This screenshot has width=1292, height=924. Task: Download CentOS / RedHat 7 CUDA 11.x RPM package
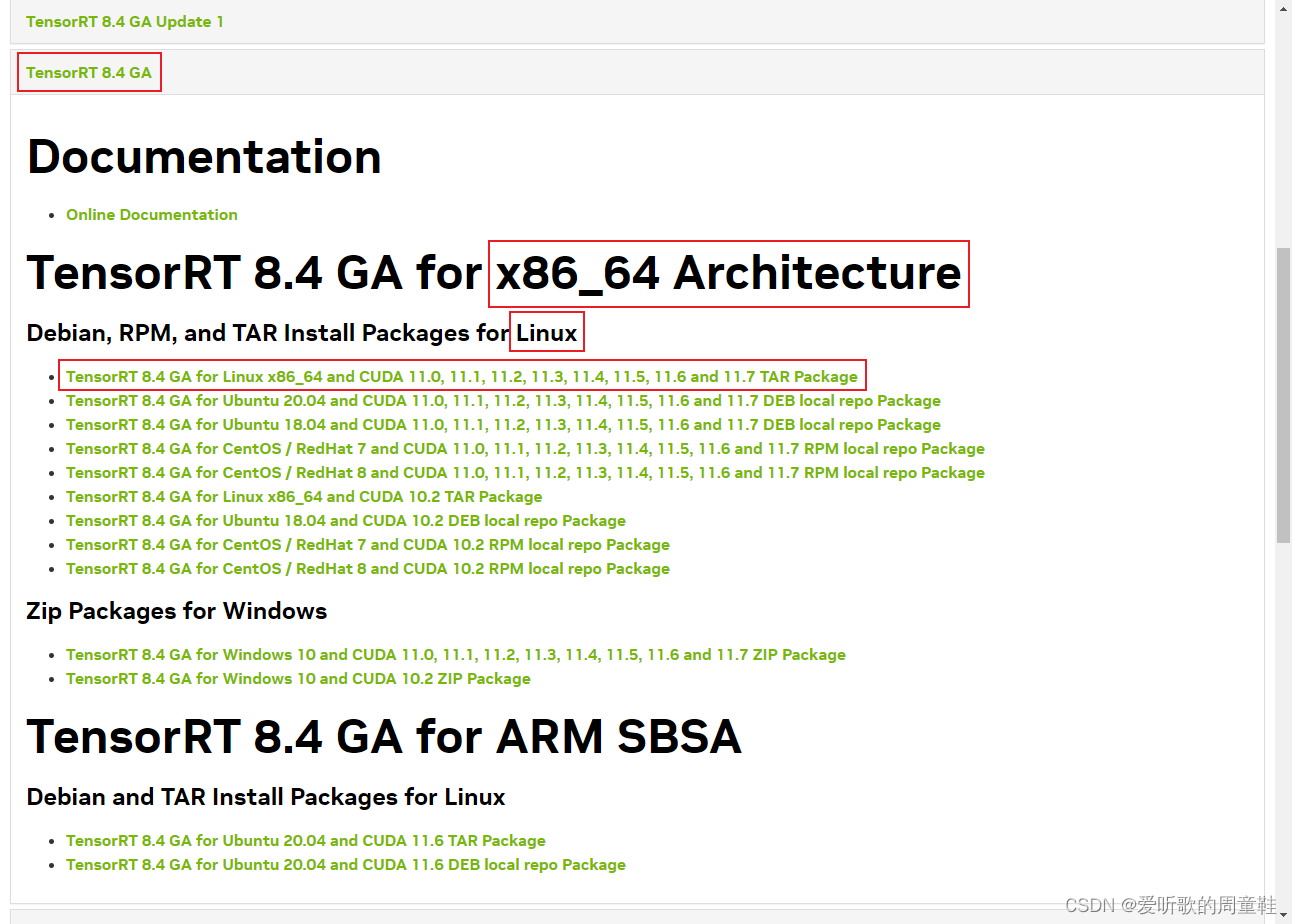[x=525, y=448]
